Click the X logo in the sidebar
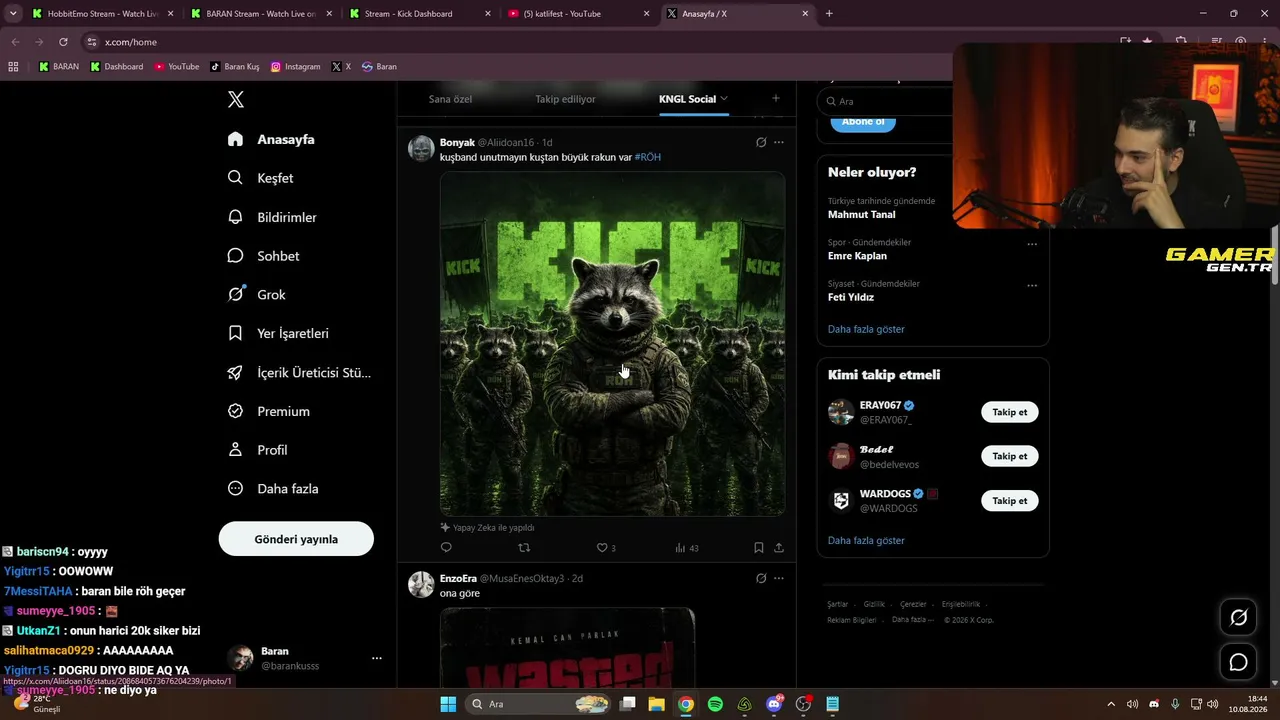The width and height of the screenshot is (1280, 720). click(x=236, y=99)
